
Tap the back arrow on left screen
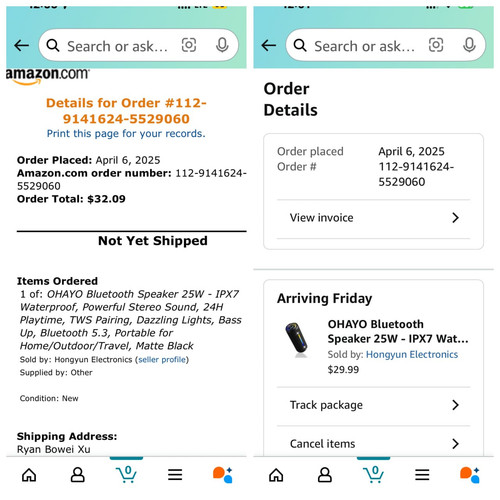click(x=22, y=45)
